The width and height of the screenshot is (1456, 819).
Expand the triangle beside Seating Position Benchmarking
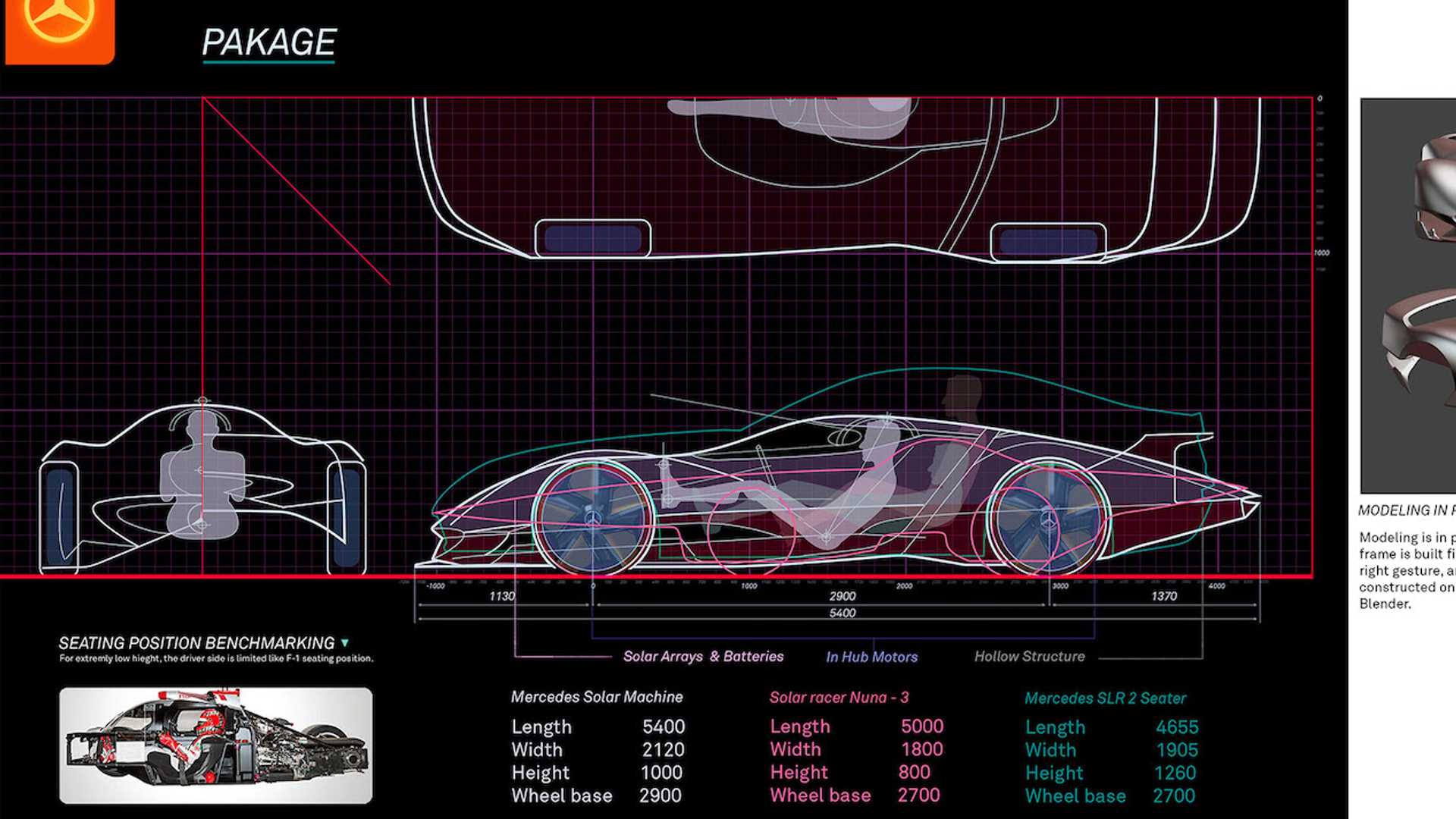coord(345,642)
